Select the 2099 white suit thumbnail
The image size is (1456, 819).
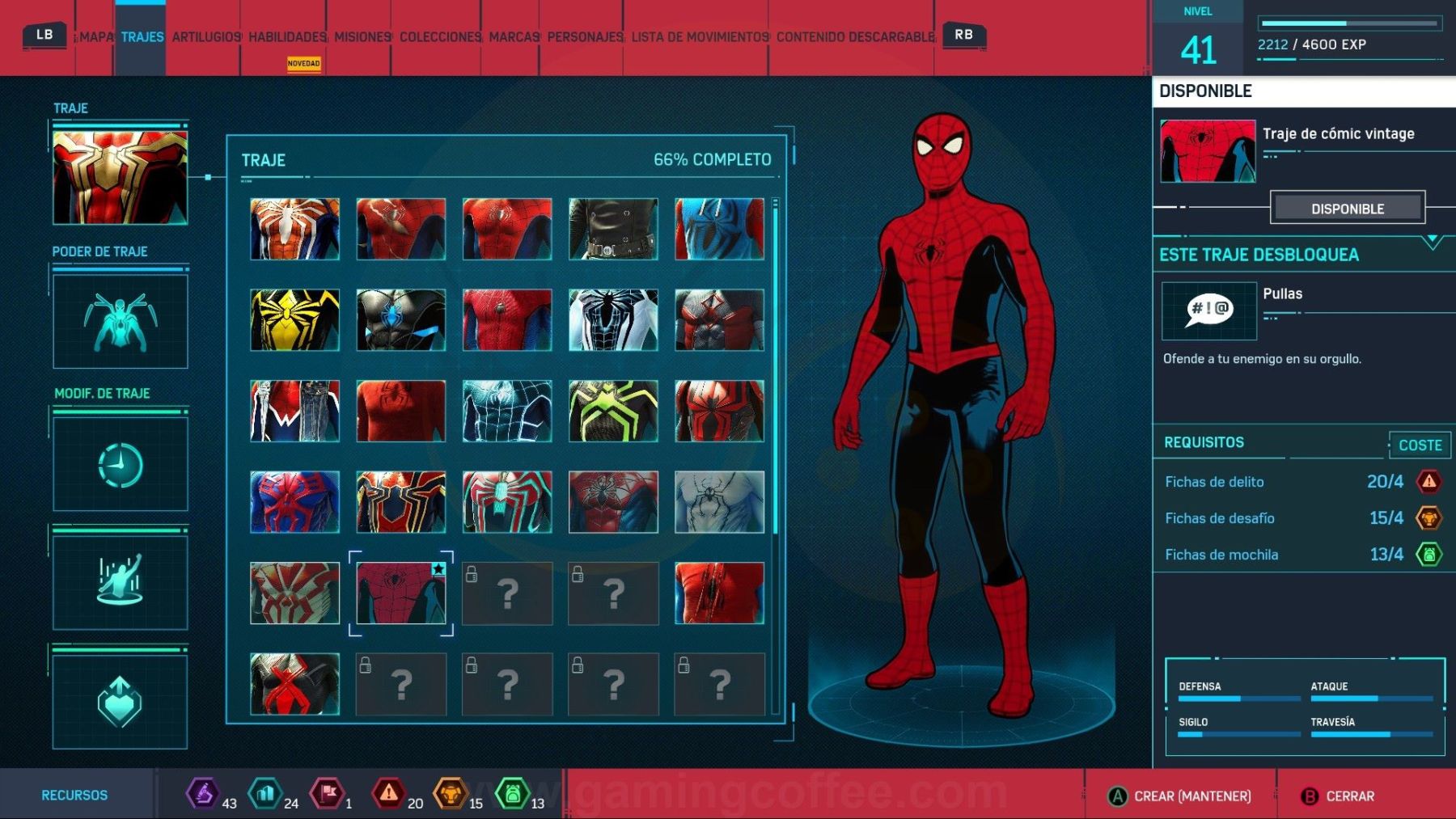(294, 593)
